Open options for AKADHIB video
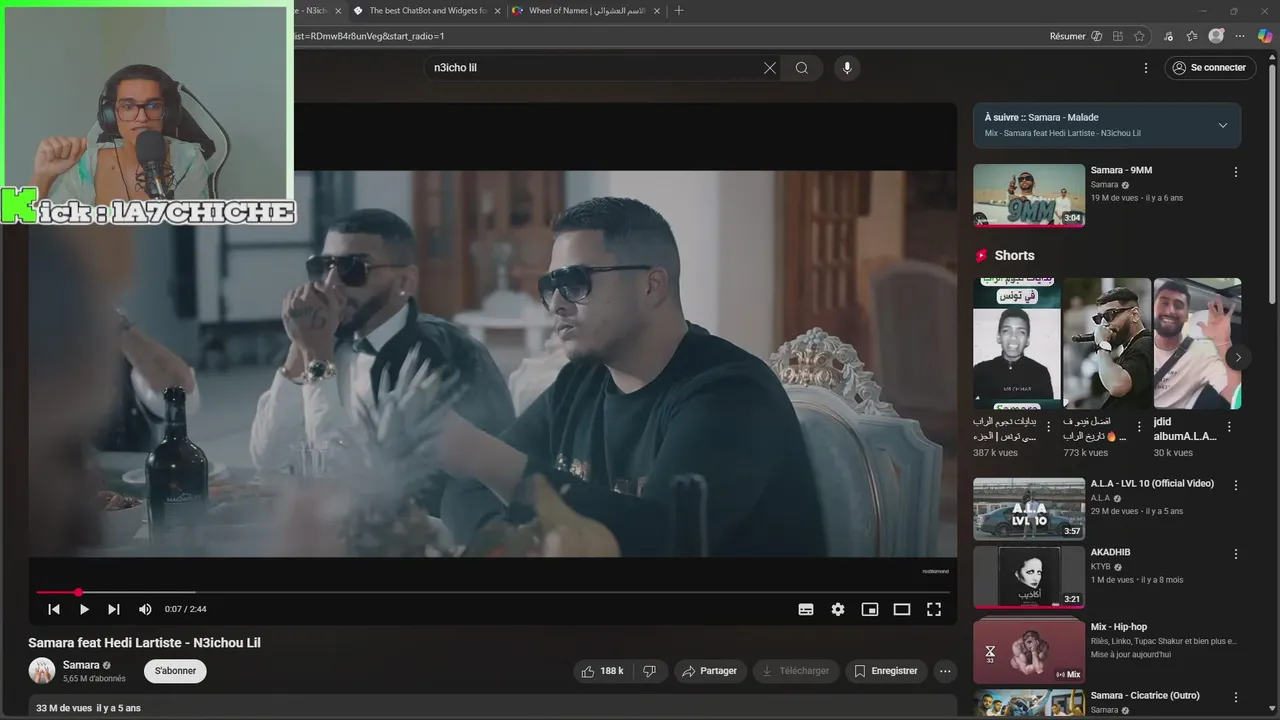 coord(1236,554)
